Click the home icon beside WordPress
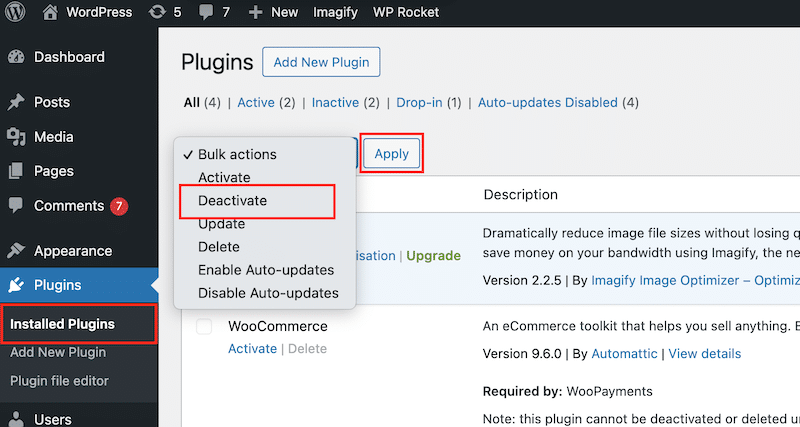The width and height of the screenshot is (800, 427). (x=50, y=12)
